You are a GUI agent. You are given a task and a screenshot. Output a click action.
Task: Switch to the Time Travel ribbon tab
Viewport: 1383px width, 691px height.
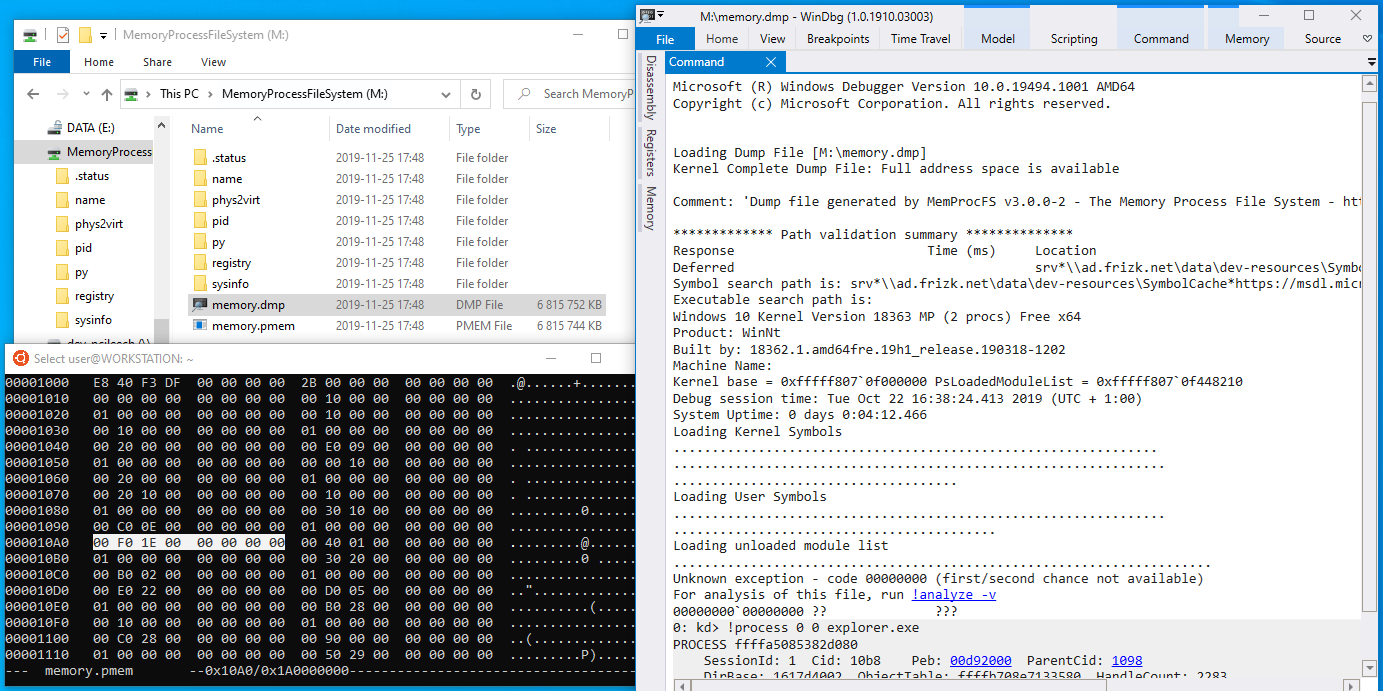coord(921,39)
